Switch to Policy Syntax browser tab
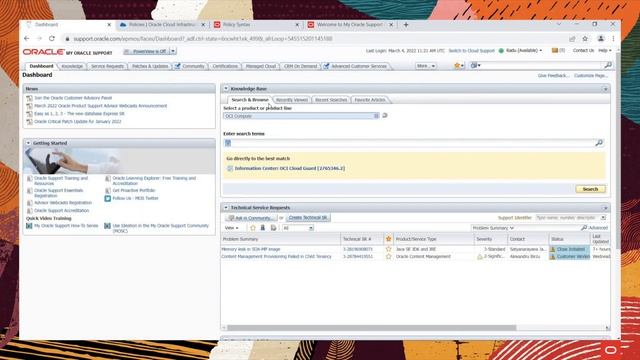The height and width of the screenshot is (360, 640). coord(257,24)
